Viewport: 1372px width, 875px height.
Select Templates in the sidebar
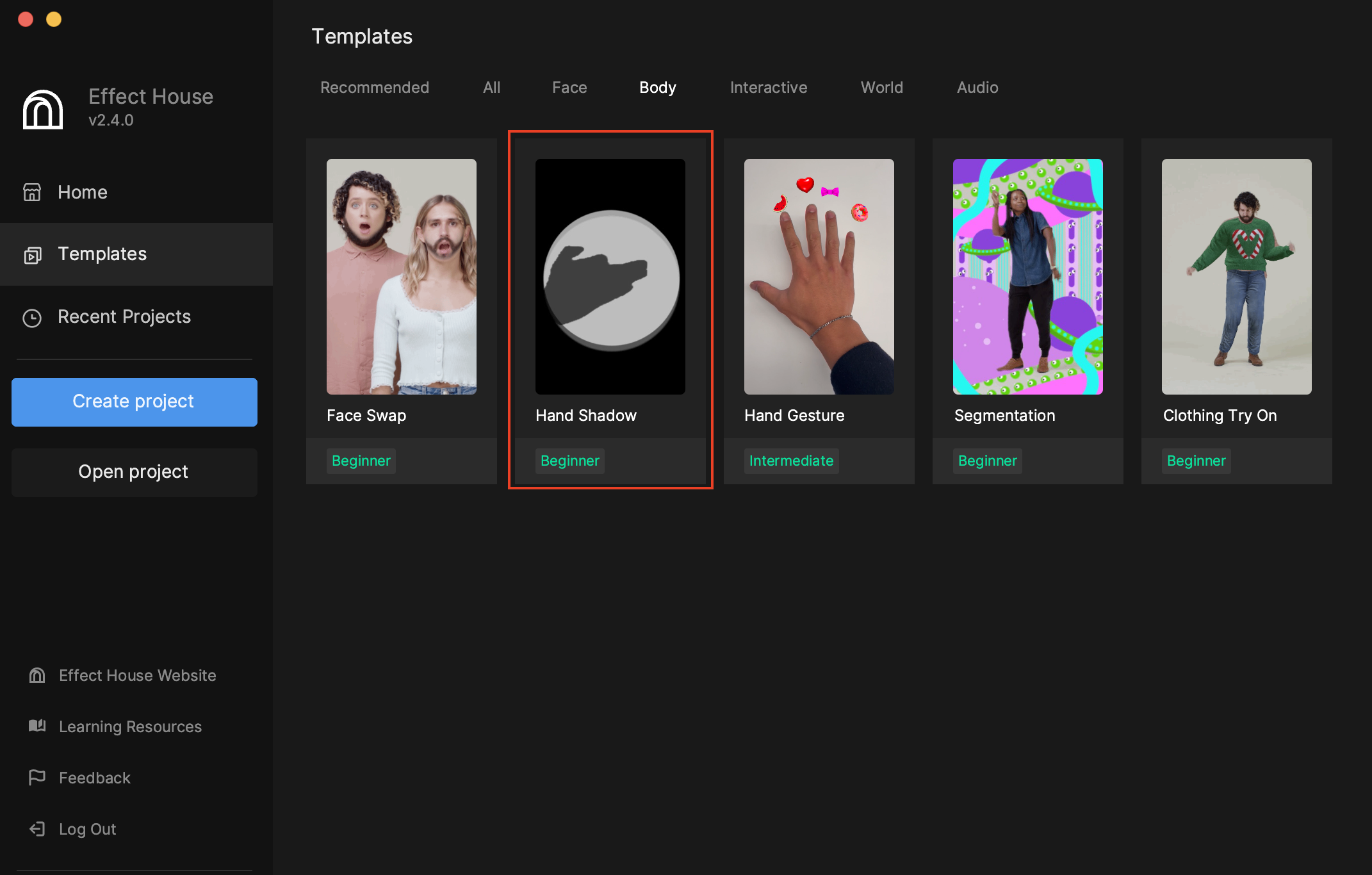pos(136,254)
